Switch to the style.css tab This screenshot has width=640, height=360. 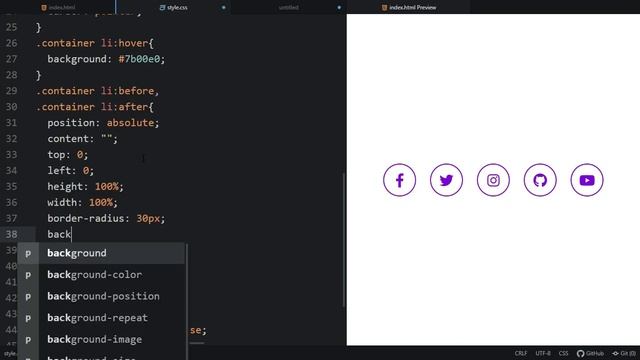(x=173, y=7)
